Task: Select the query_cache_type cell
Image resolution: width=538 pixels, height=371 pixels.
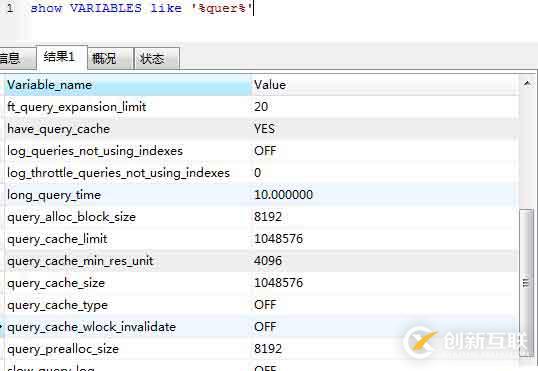Action: tap(128, 305)
